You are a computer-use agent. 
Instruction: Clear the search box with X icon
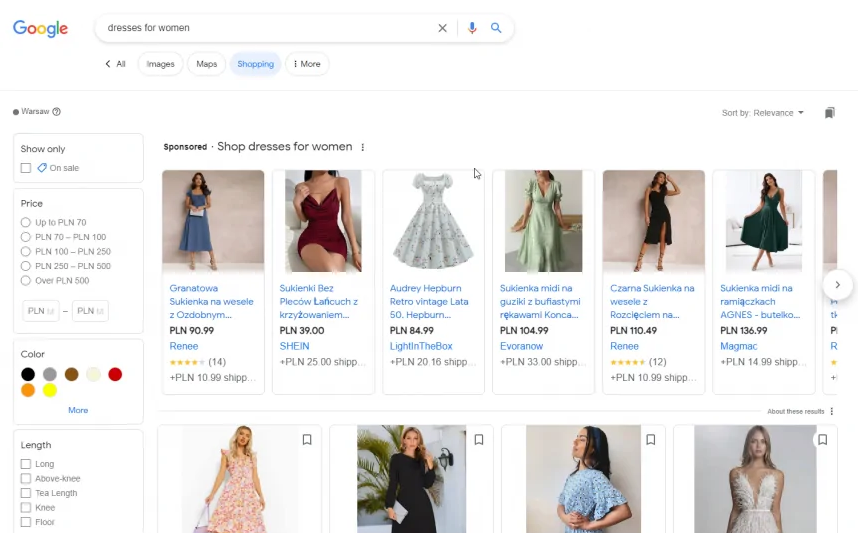442,28
